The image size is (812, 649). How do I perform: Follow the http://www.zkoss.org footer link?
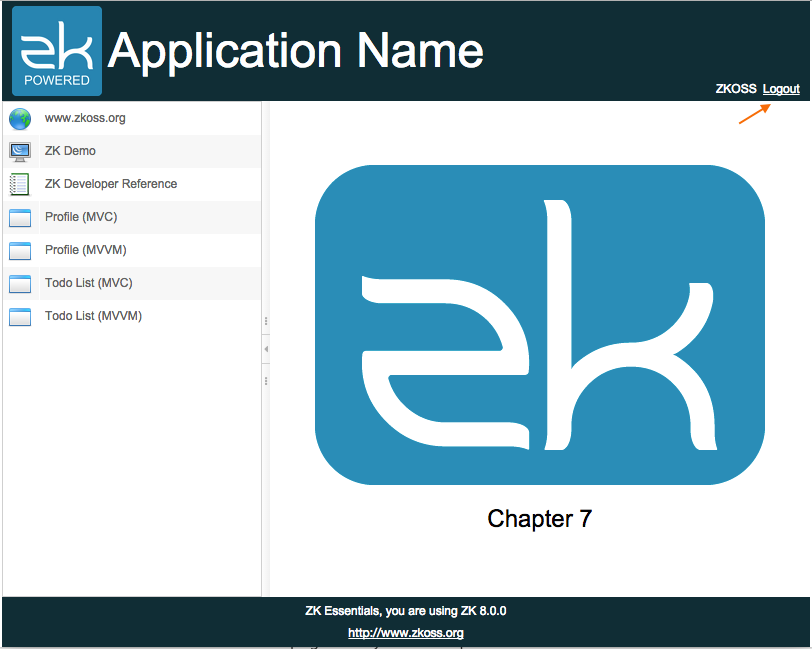pos(405,633)
